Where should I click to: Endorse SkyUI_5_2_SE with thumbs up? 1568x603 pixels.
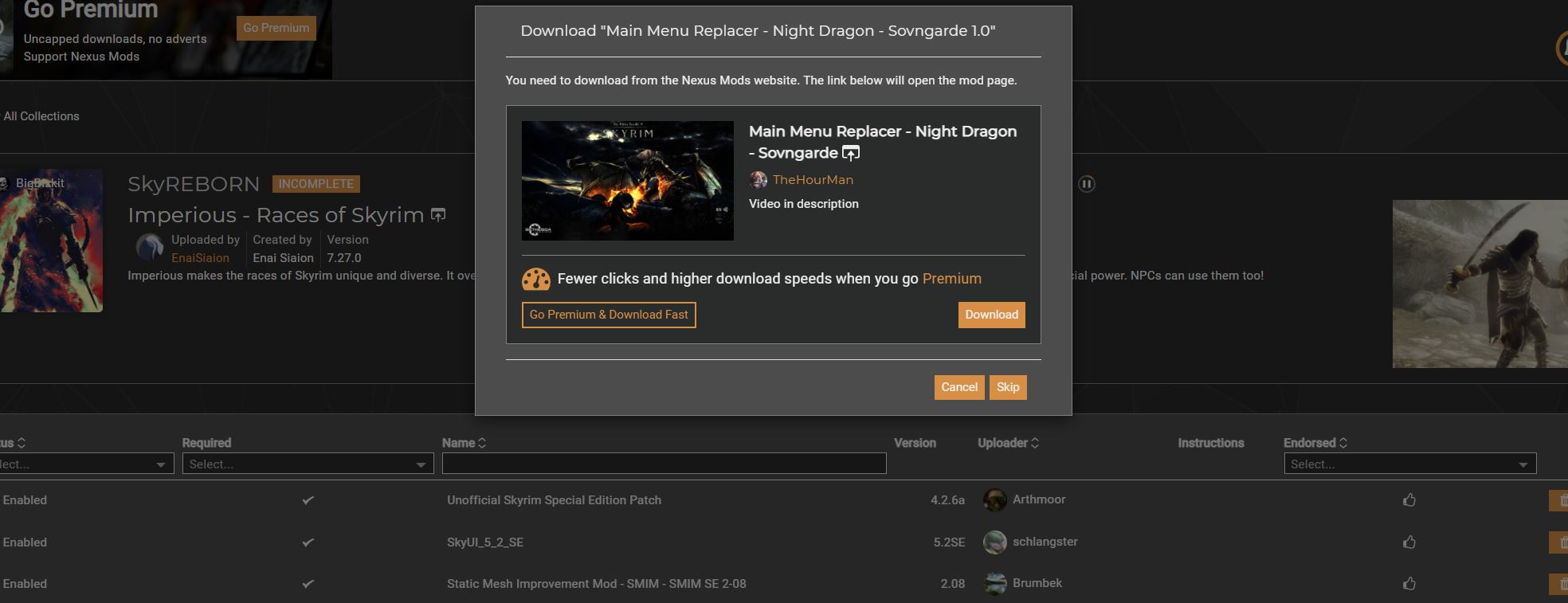click(1409, 542)
